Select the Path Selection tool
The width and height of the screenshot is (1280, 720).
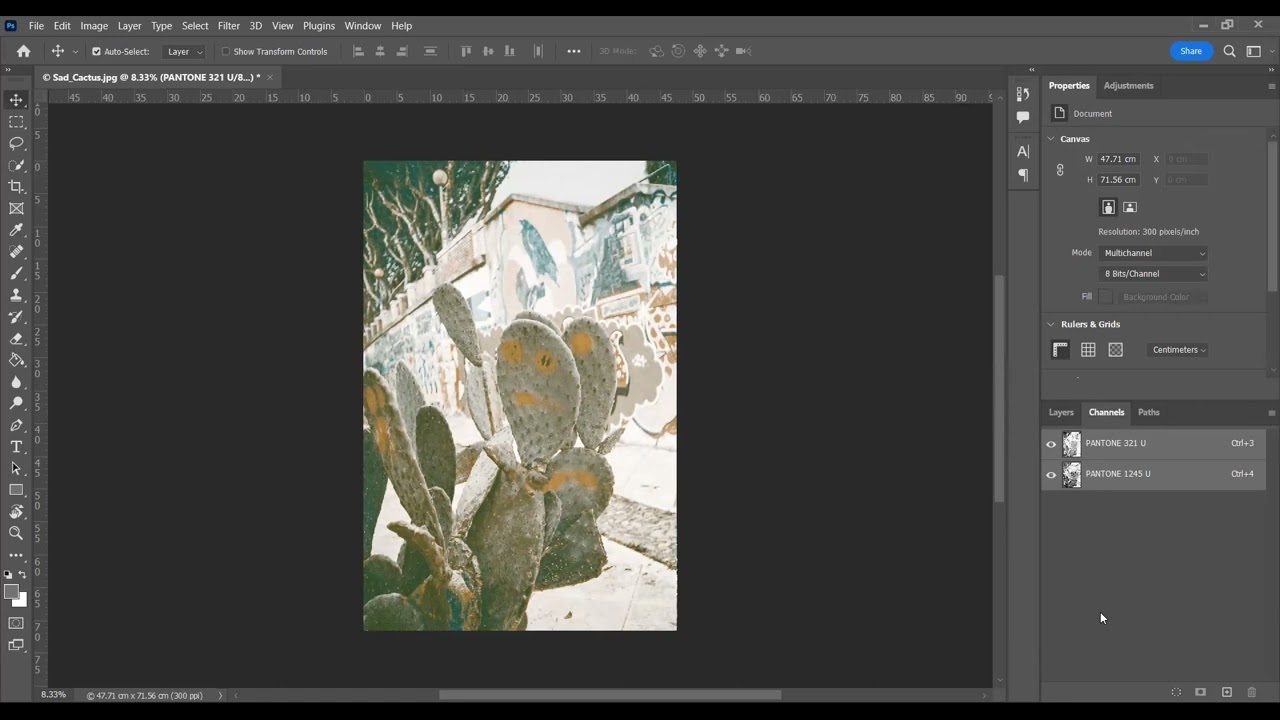click(x=16, y=468)
